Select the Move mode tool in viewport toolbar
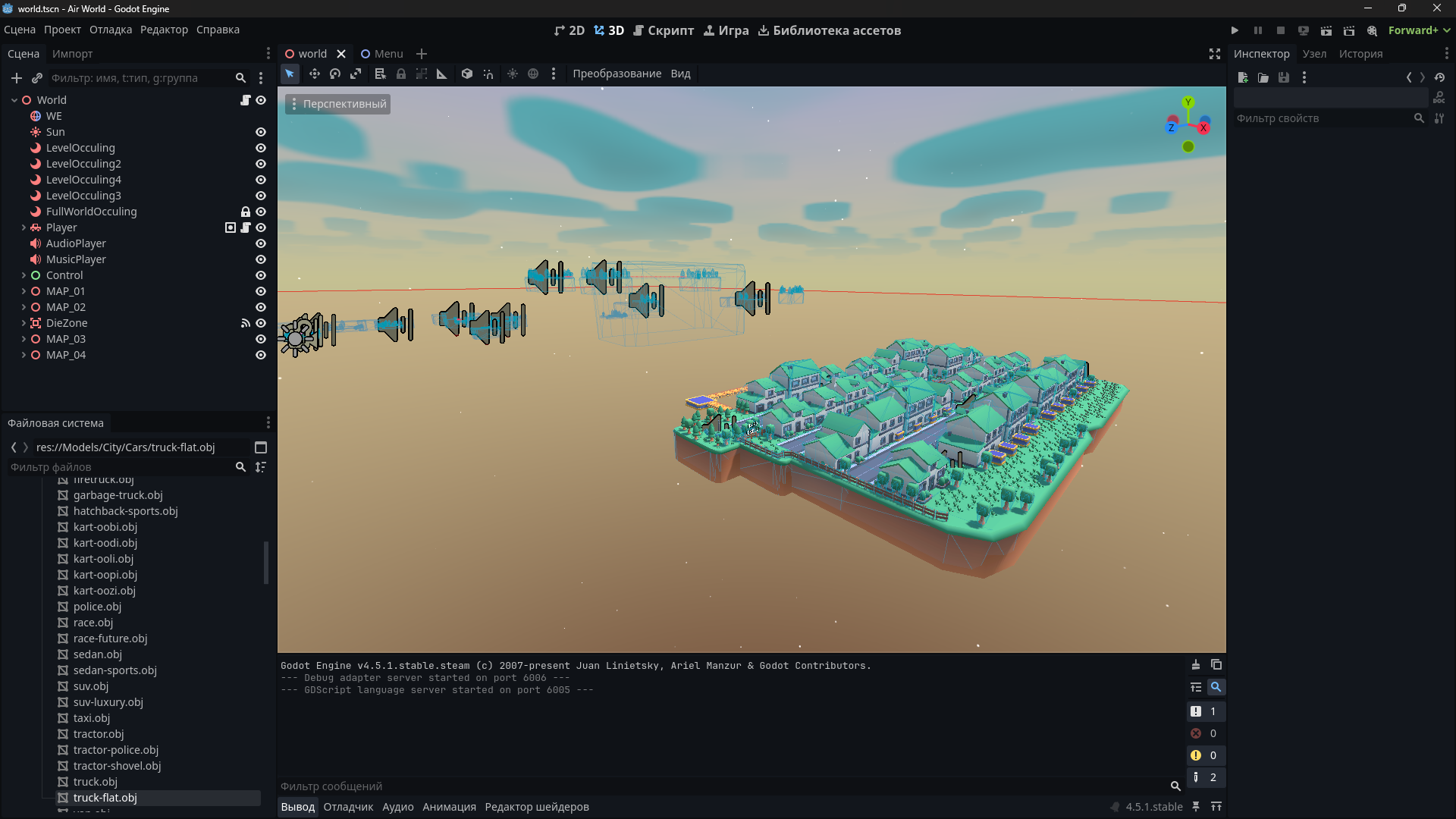 pos(314,74)
